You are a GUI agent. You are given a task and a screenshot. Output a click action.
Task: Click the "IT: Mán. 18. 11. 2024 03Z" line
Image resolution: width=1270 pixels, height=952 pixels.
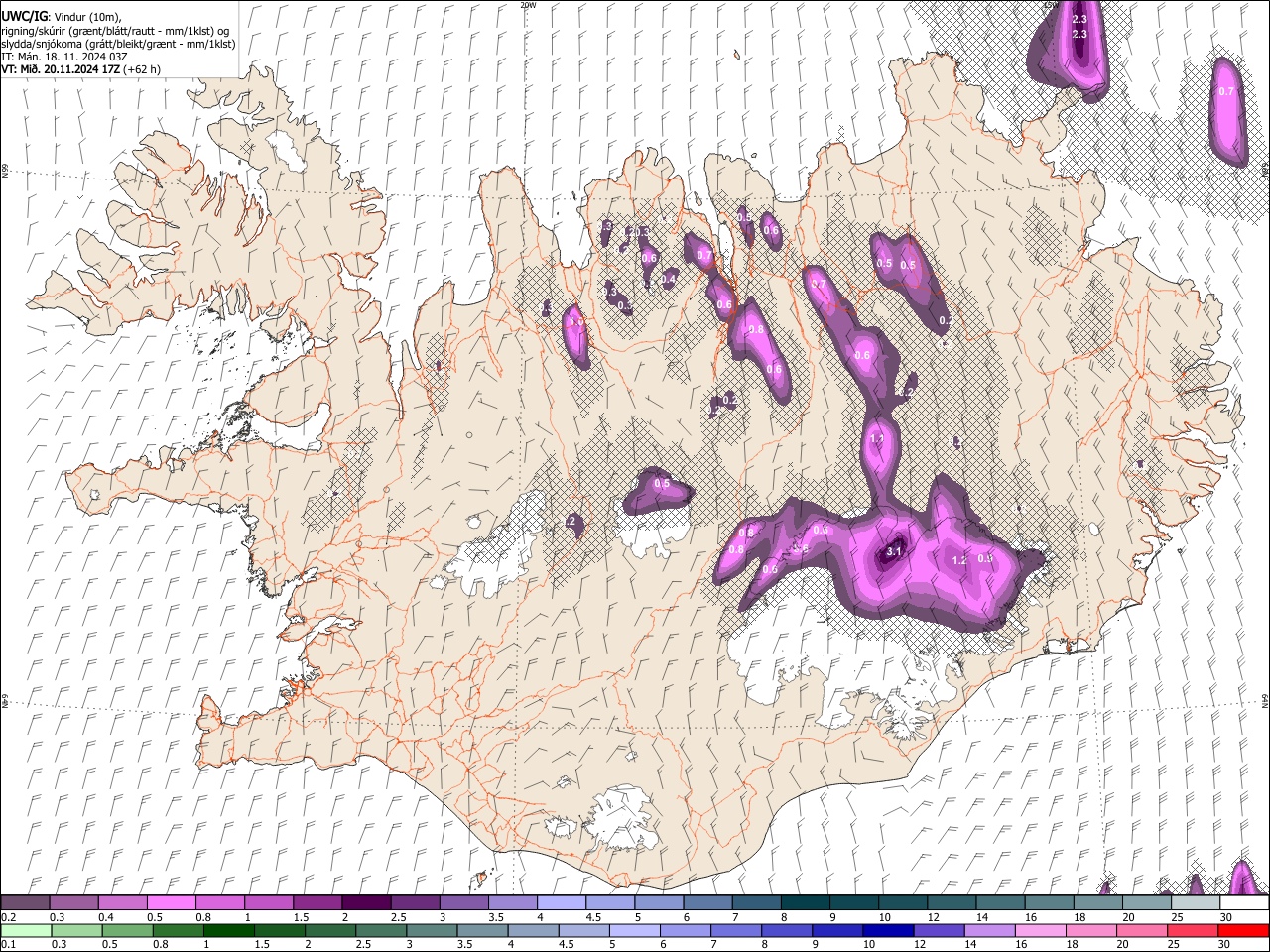pos(63,57)
